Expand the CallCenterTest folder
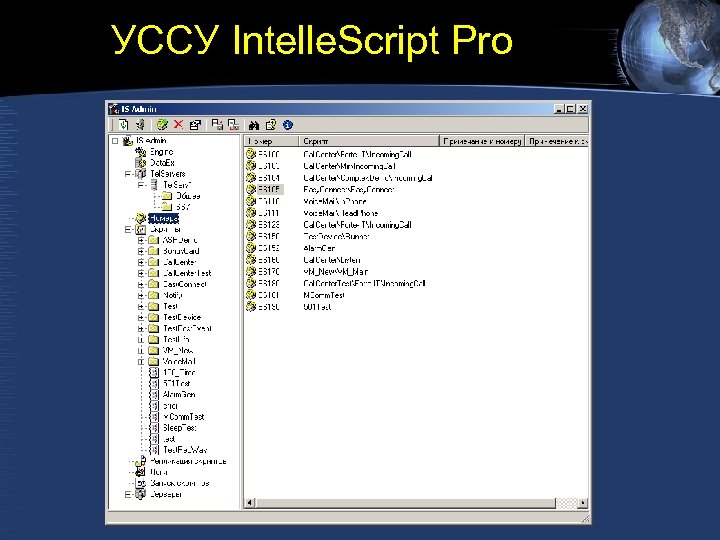720x540 pixels. pyautogui.click(x=141, y=273)
